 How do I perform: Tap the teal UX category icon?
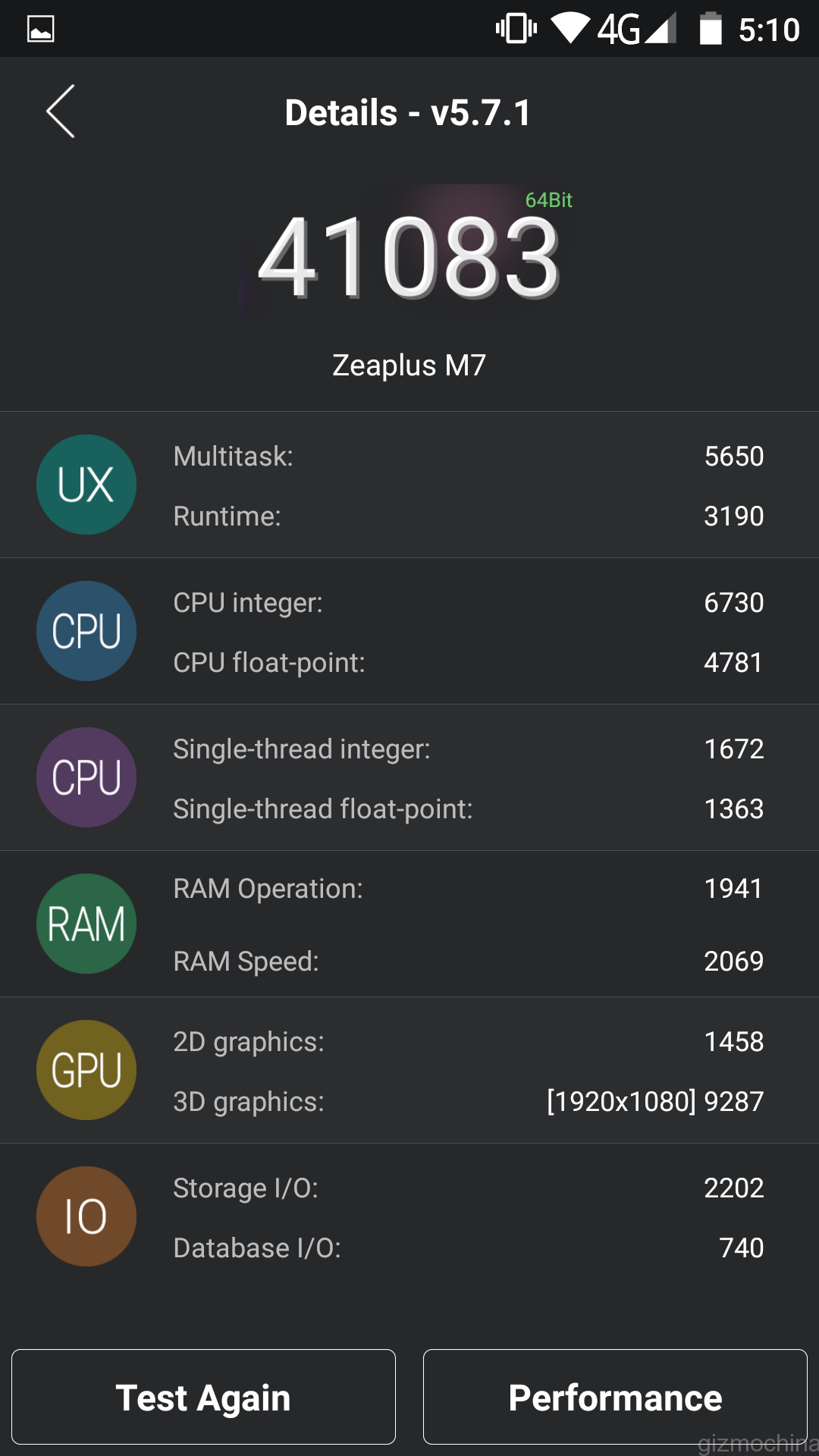point(86,485)
